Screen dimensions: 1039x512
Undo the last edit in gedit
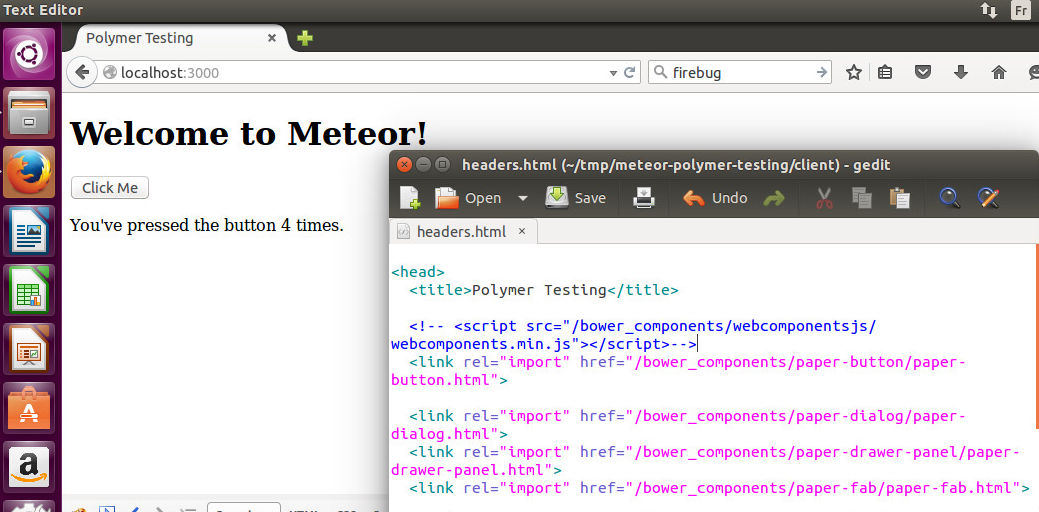coord(715,198)
